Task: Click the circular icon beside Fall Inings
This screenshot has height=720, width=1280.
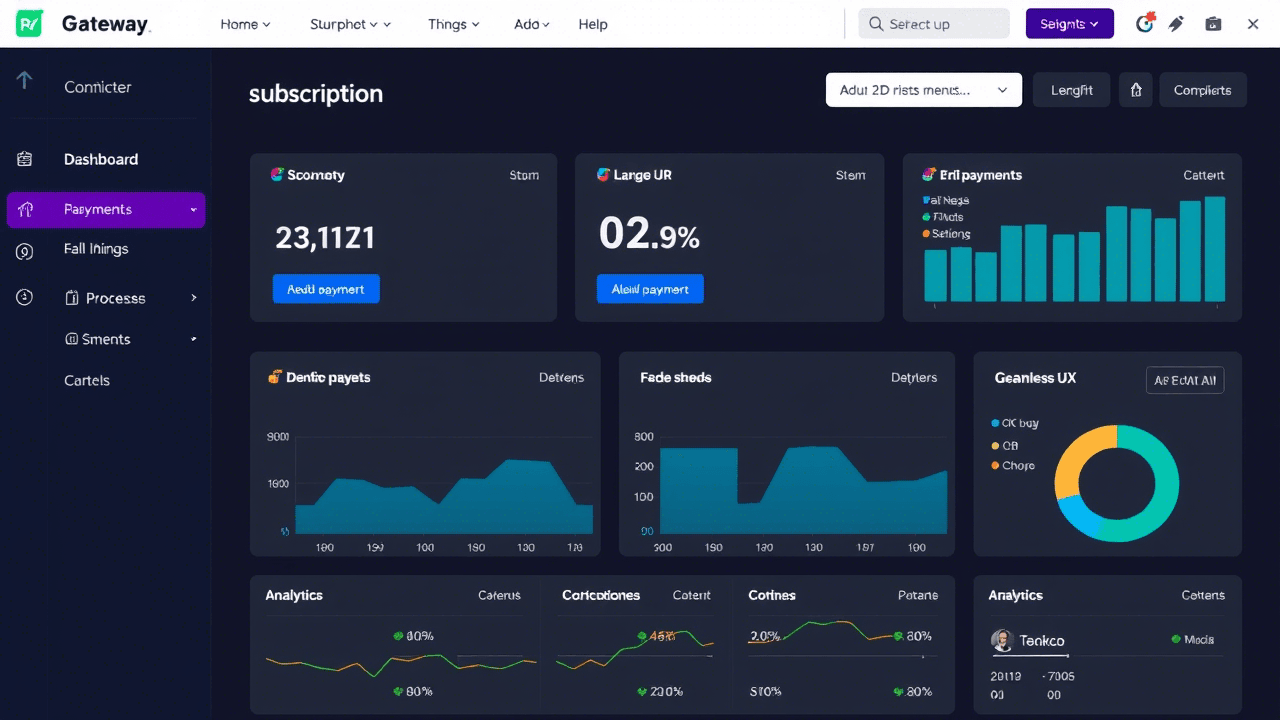Action: click(x=25, y=252)
